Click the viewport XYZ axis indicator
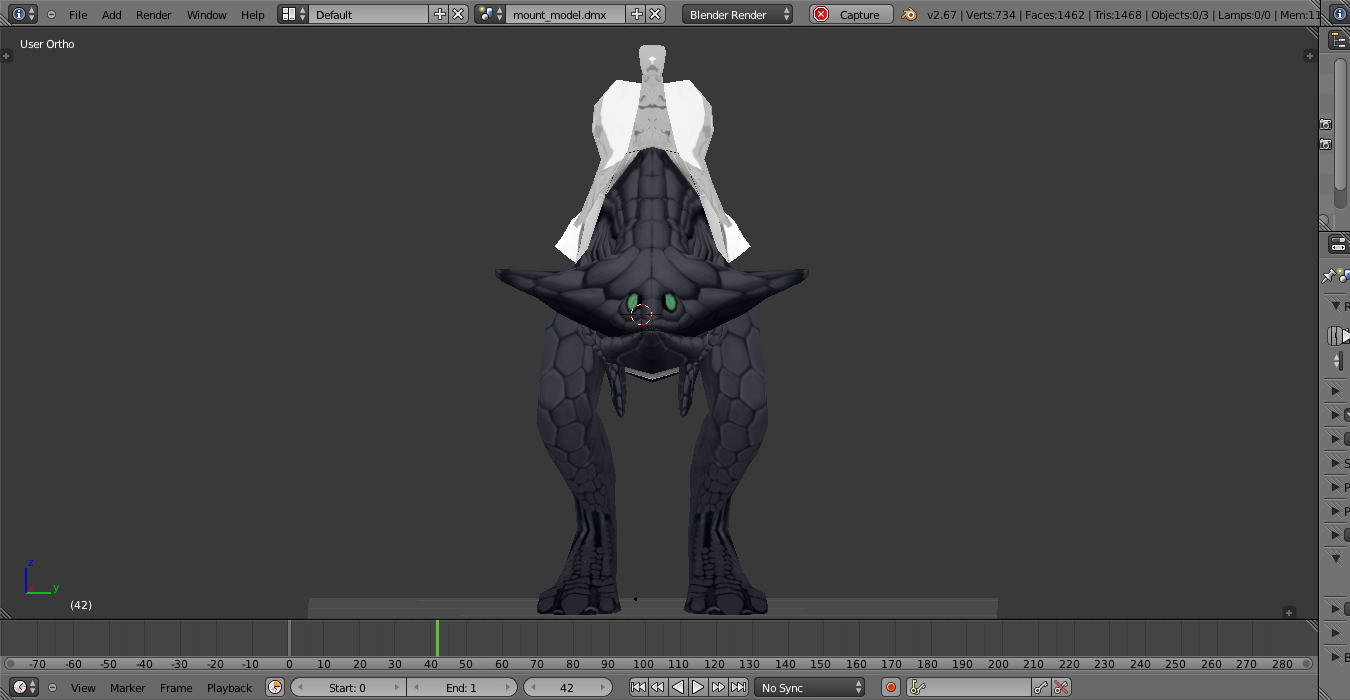 click(40, 577)
